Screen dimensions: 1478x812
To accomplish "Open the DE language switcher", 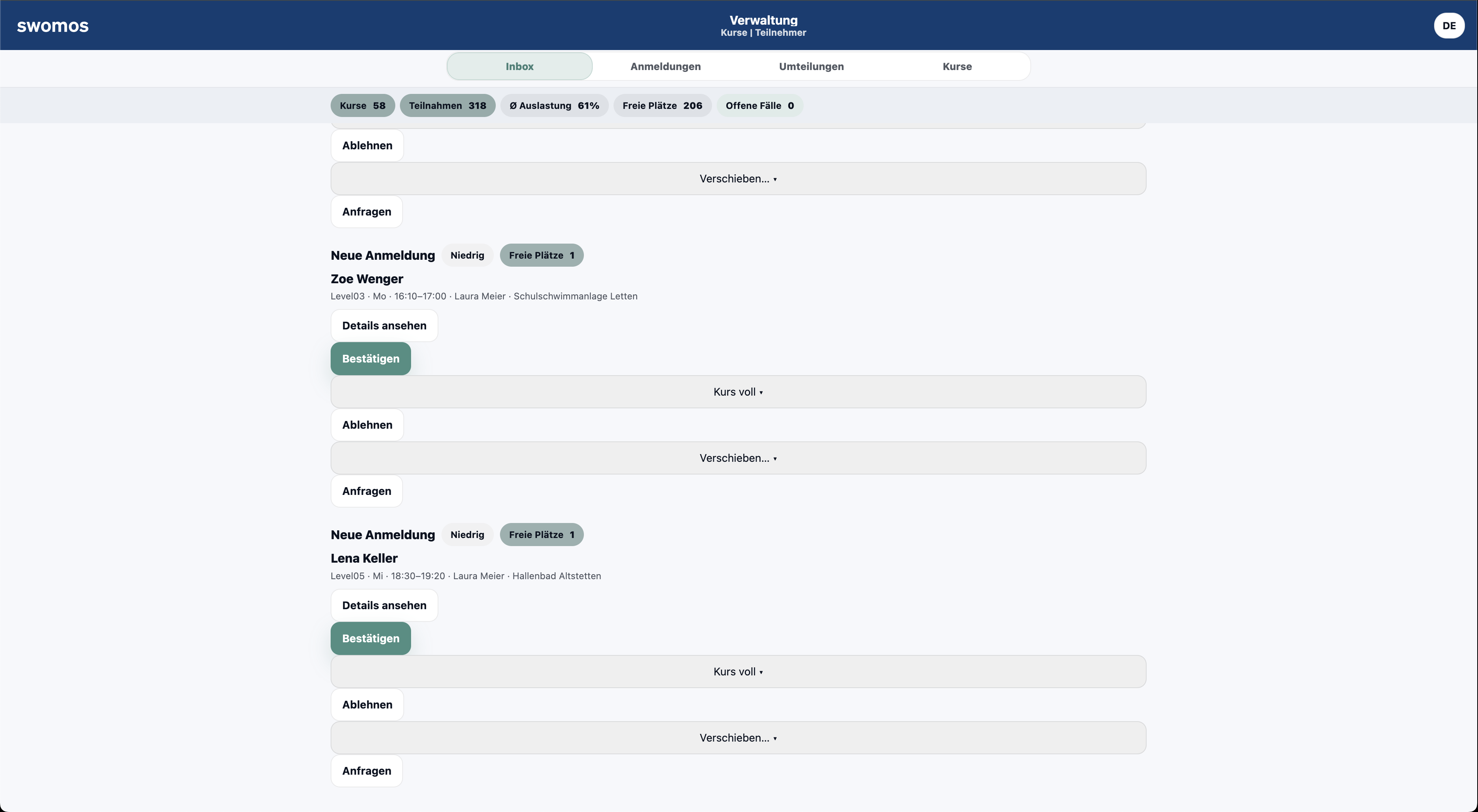I will click(x=1449, y=25).
